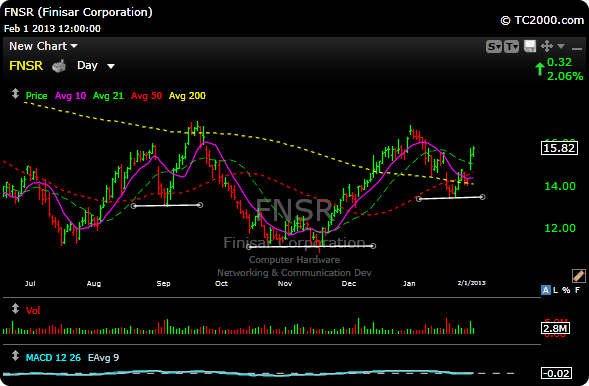Toggle the % percent scale option
The height and width of the screenshot is (386, 589).
coord(566,290)
